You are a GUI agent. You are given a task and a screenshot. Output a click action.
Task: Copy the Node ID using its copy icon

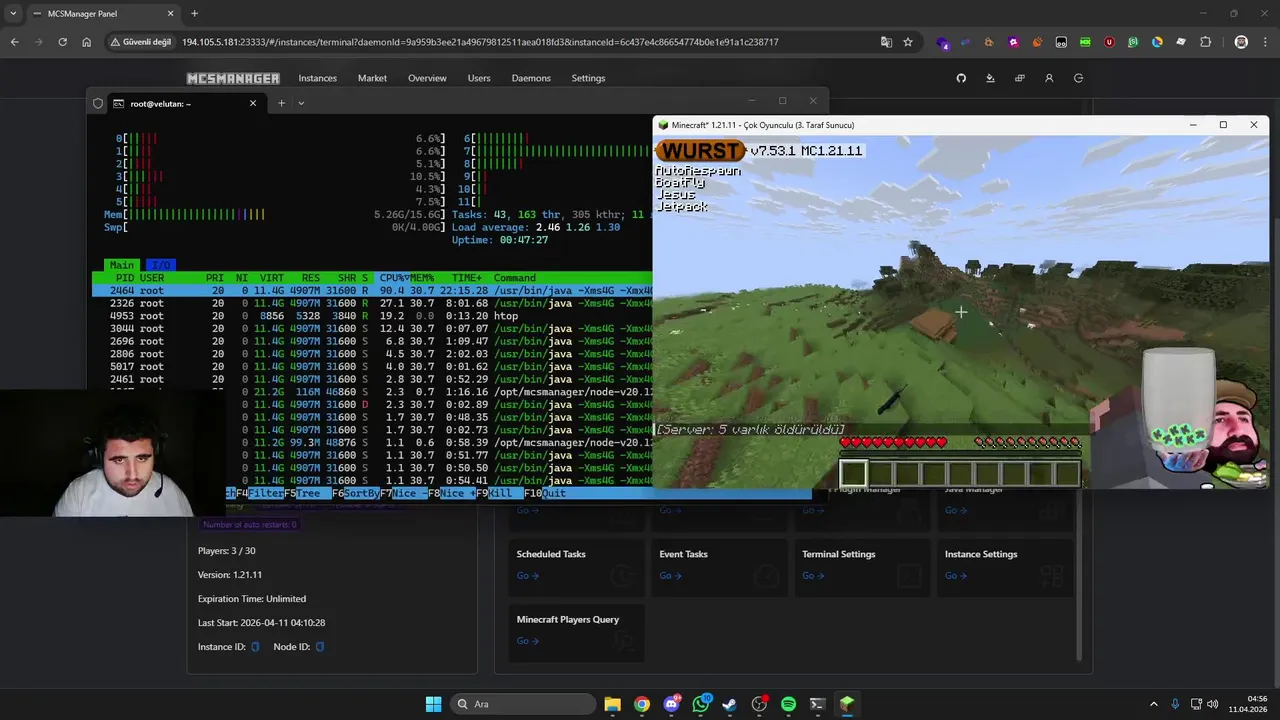[320, 647]
